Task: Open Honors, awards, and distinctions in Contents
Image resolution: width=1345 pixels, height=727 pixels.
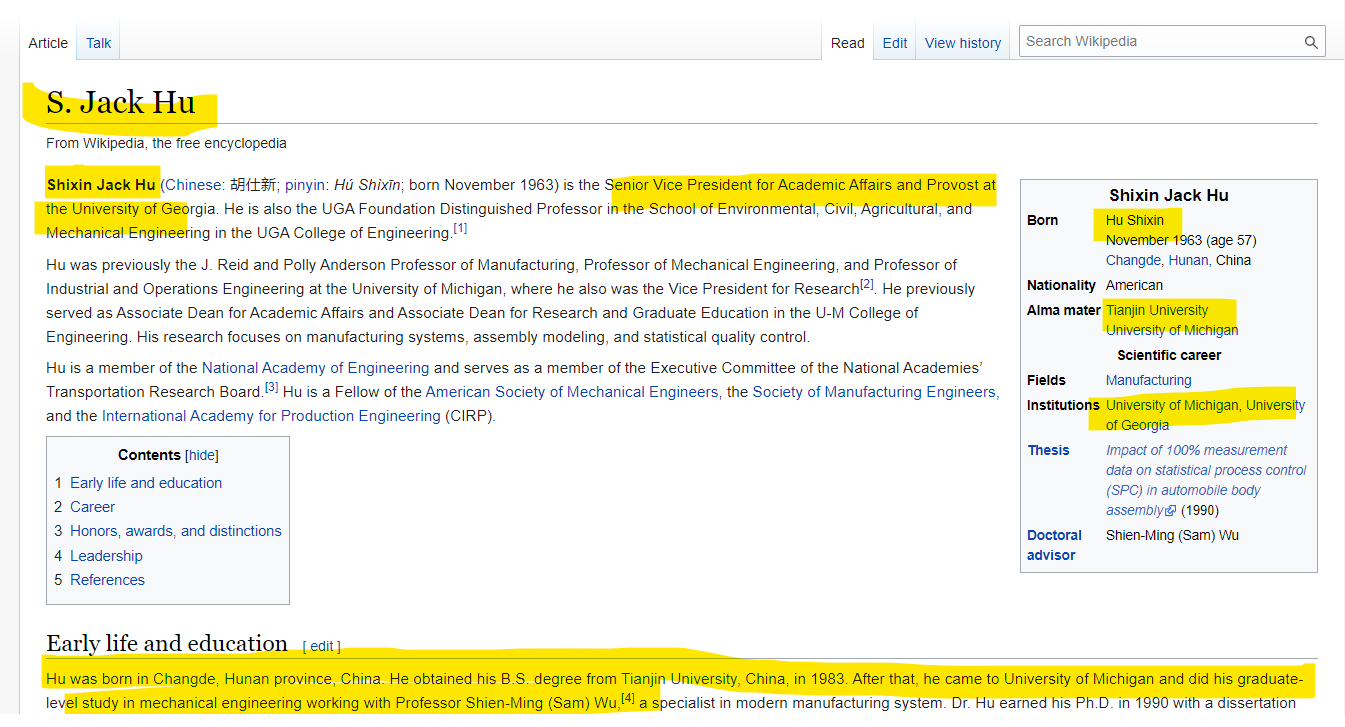Action: coord(176,531)
